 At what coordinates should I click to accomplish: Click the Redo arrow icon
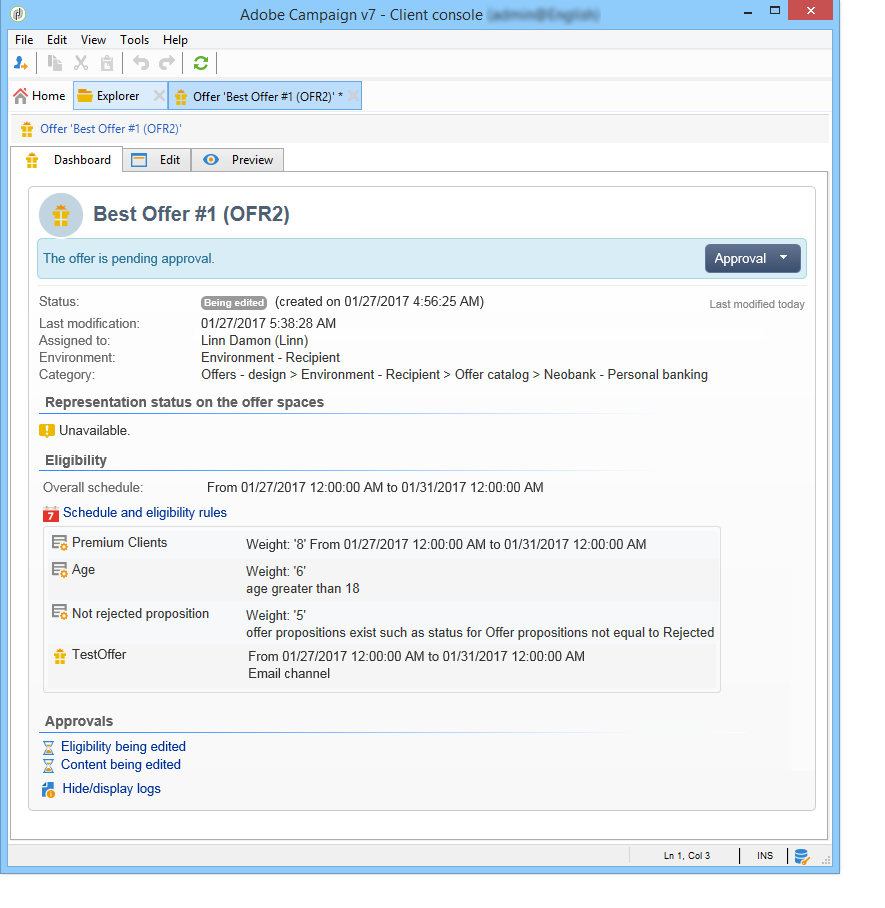pyautogui.click(x=167, y=63)
